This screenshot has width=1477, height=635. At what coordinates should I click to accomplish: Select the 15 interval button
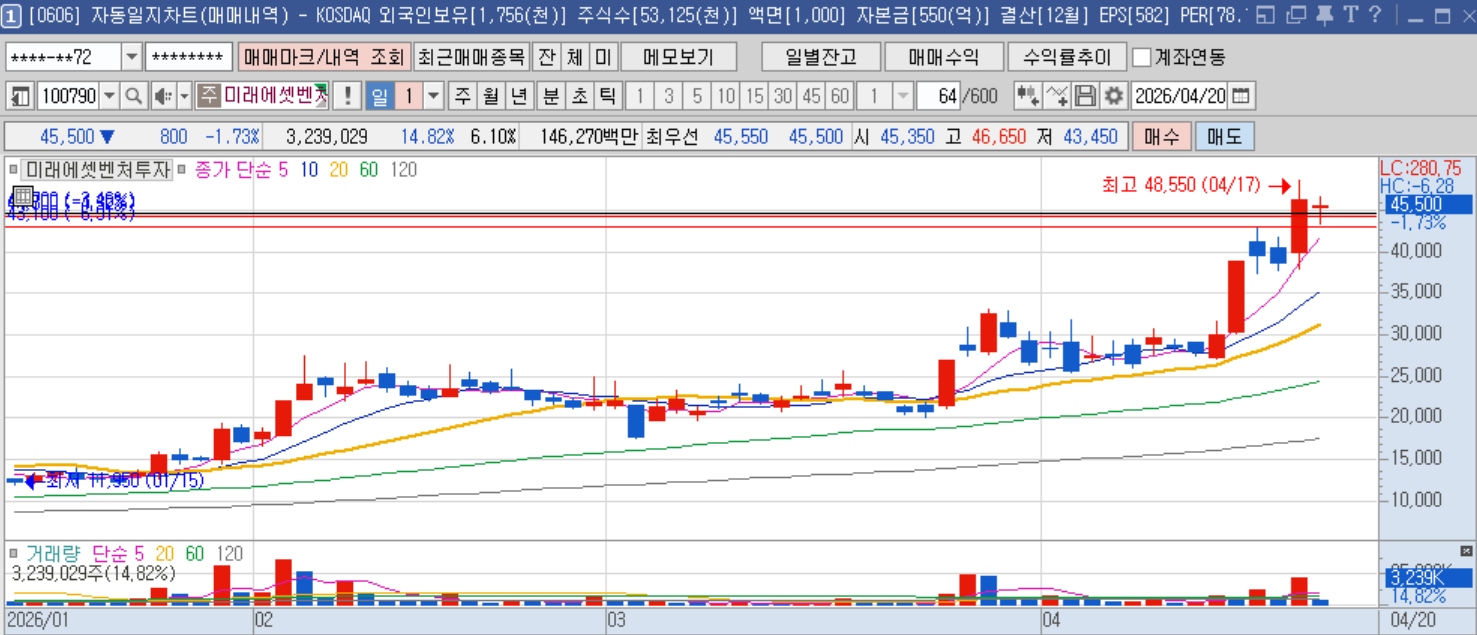tap(754, 97)
